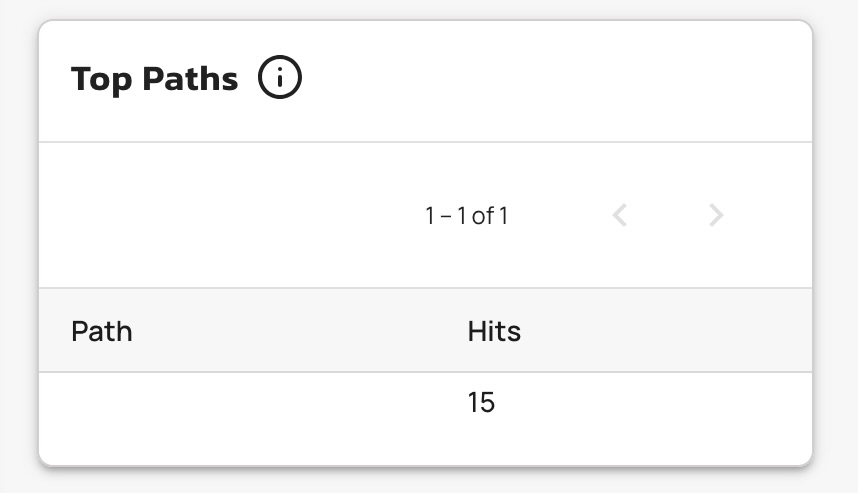This screenshot has height=493, width=858.
Task: Open info details for Top Paths card
Action: pyautogui.click(x=280, y=78)
